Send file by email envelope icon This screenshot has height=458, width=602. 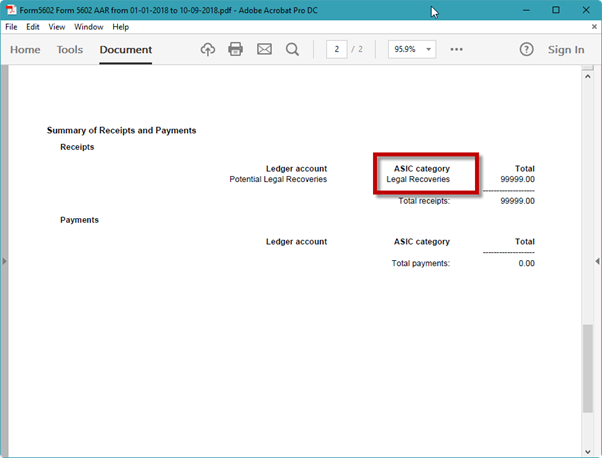coord(264,49)
